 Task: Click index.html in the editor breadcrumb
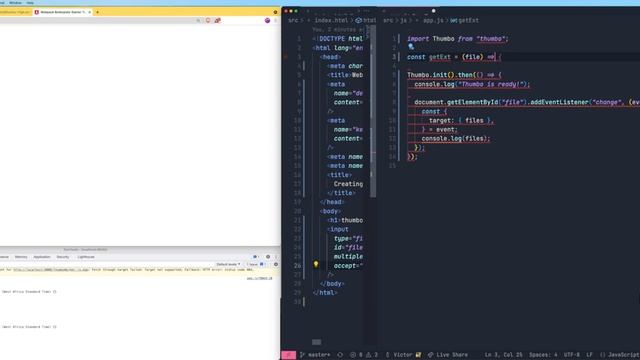(331, 20)
